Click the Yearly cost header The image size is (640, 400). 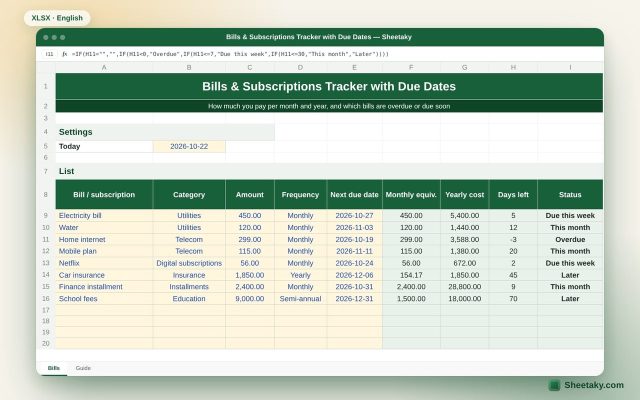coord(464,195)
